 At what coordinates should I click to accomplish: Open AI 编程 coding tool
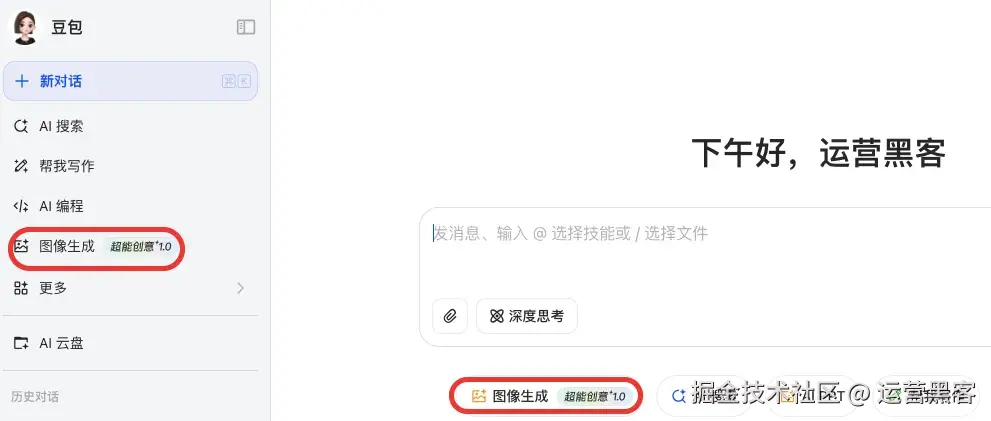coord(48,206)
